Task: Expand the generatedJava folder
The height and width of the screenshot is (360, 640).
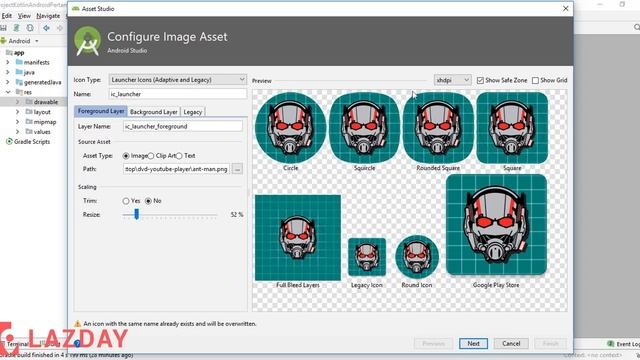Action: (8, 82)
